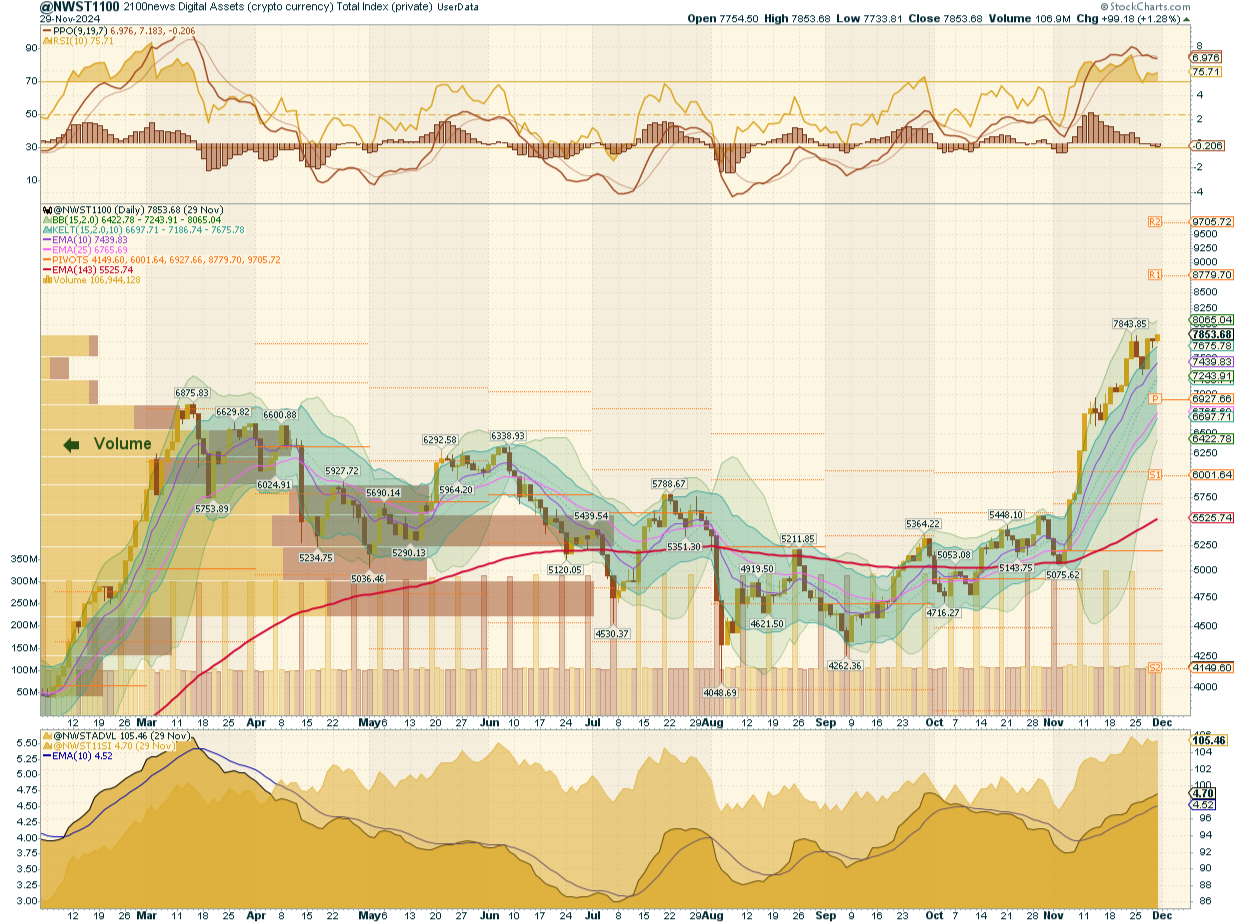Viewport: 1238px width, 922px height.
Task: Click the green arrow beside the Volume label
Action: 72,445
